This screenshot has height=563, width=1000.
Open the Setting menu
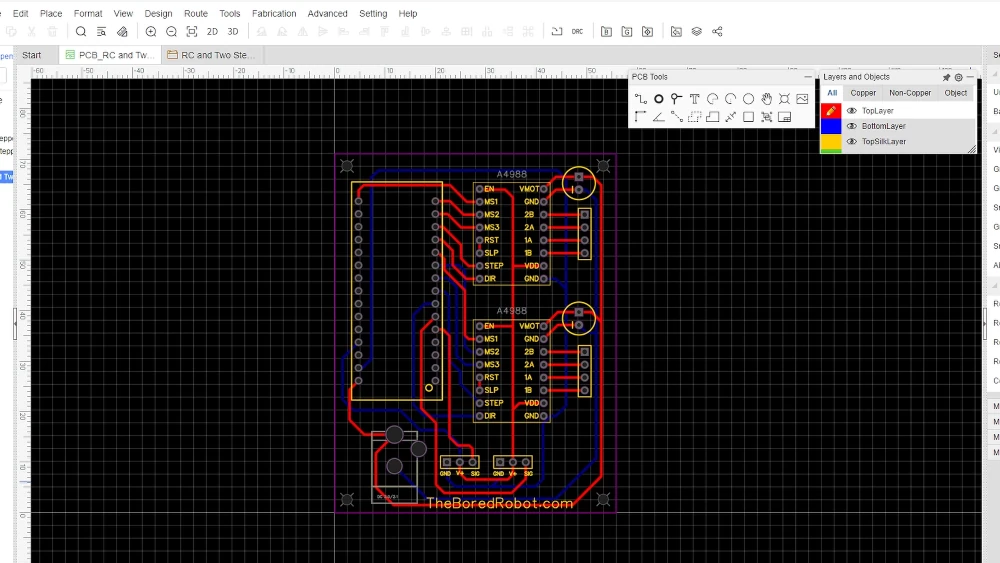pos(373,13)
